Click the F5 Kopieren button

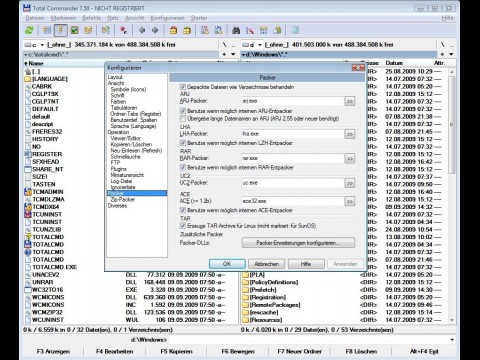click(x=176, y=351)
